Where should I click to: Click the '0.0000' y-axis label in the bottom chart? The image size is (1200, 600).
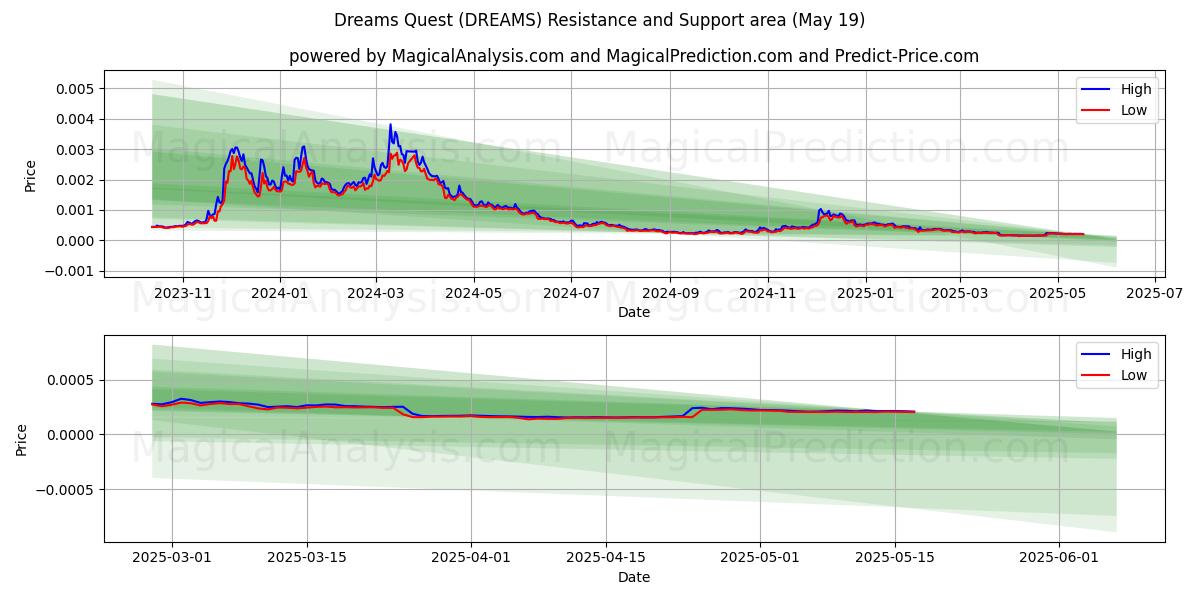[71, 435]
